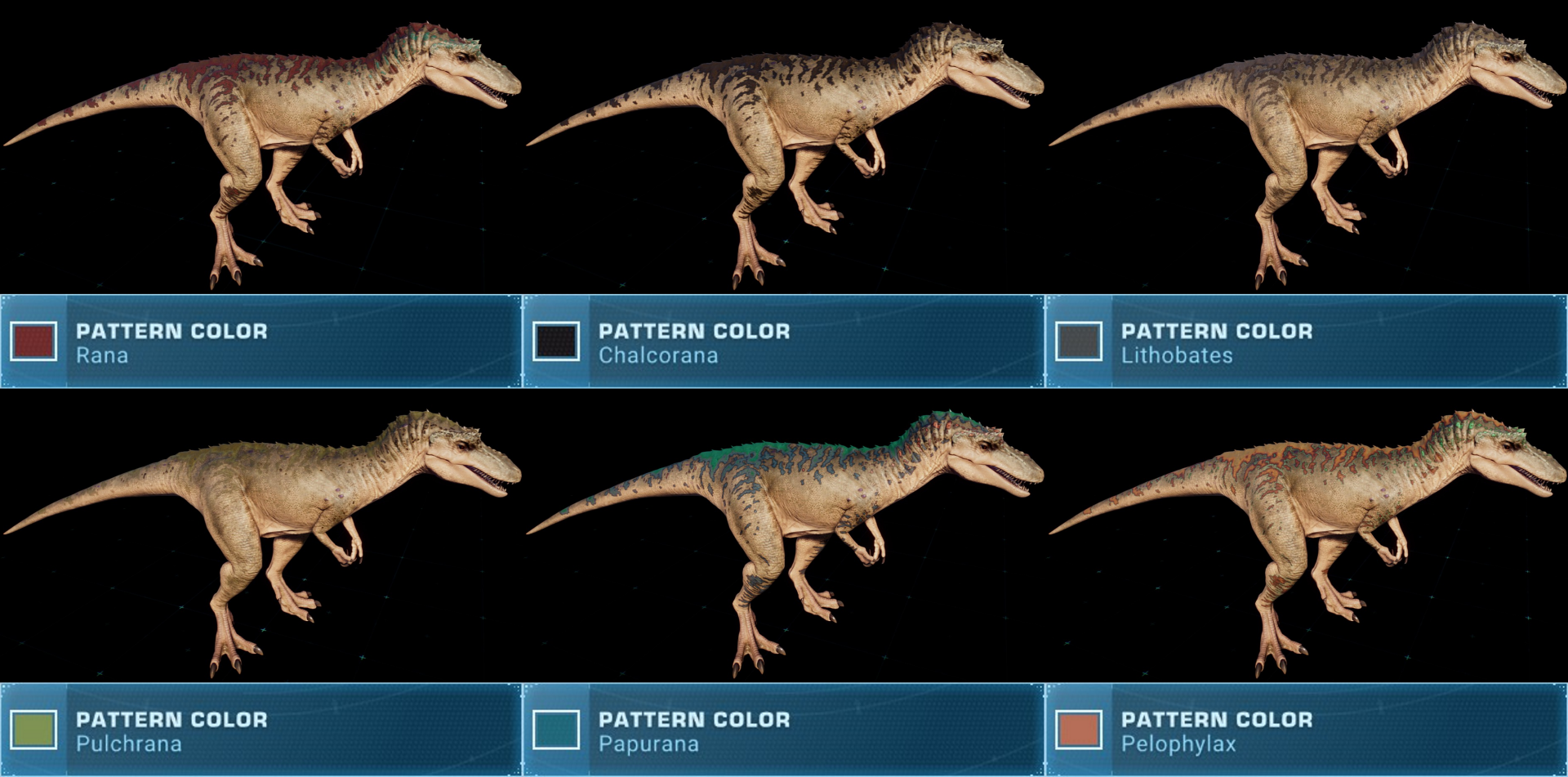Viewport: 1568px width, 777px height.
Task: Click 'PATTERN COLOR' heading above Lithobates
Action: coord(1217,331)
